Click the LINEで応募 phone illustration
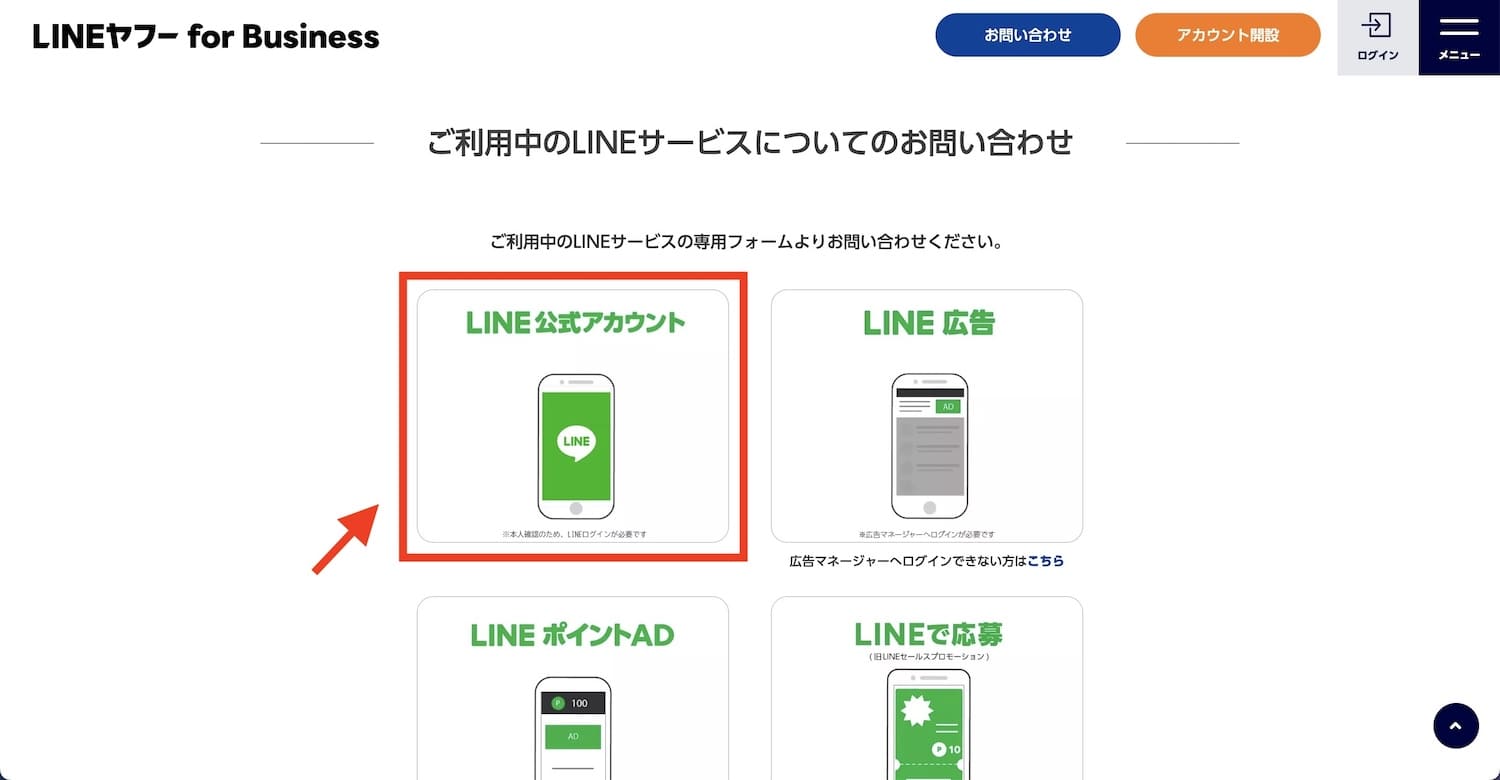This screenshot has height=780, width=1500. pyautogui.click(x=929, y=724)
